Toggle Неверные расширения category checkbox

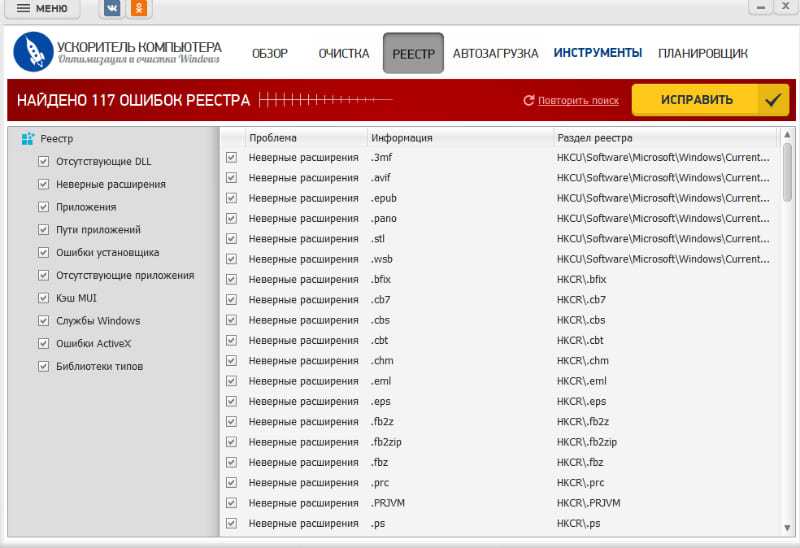pyautogui.click(x=43, y=184)
